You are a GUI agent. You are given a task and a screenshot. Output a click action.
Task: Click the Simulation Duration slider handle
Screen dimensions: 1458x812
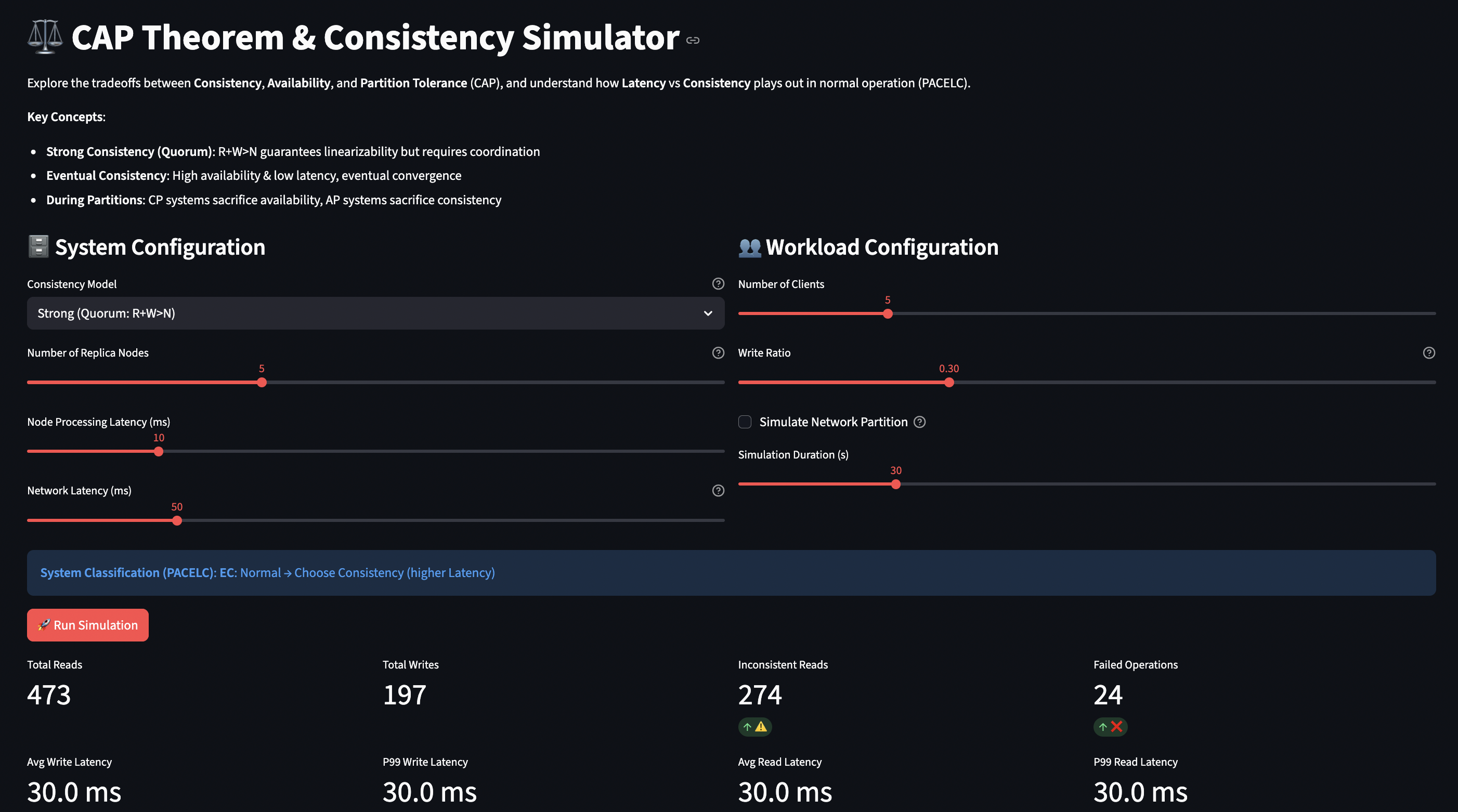[x=895, y=484]
